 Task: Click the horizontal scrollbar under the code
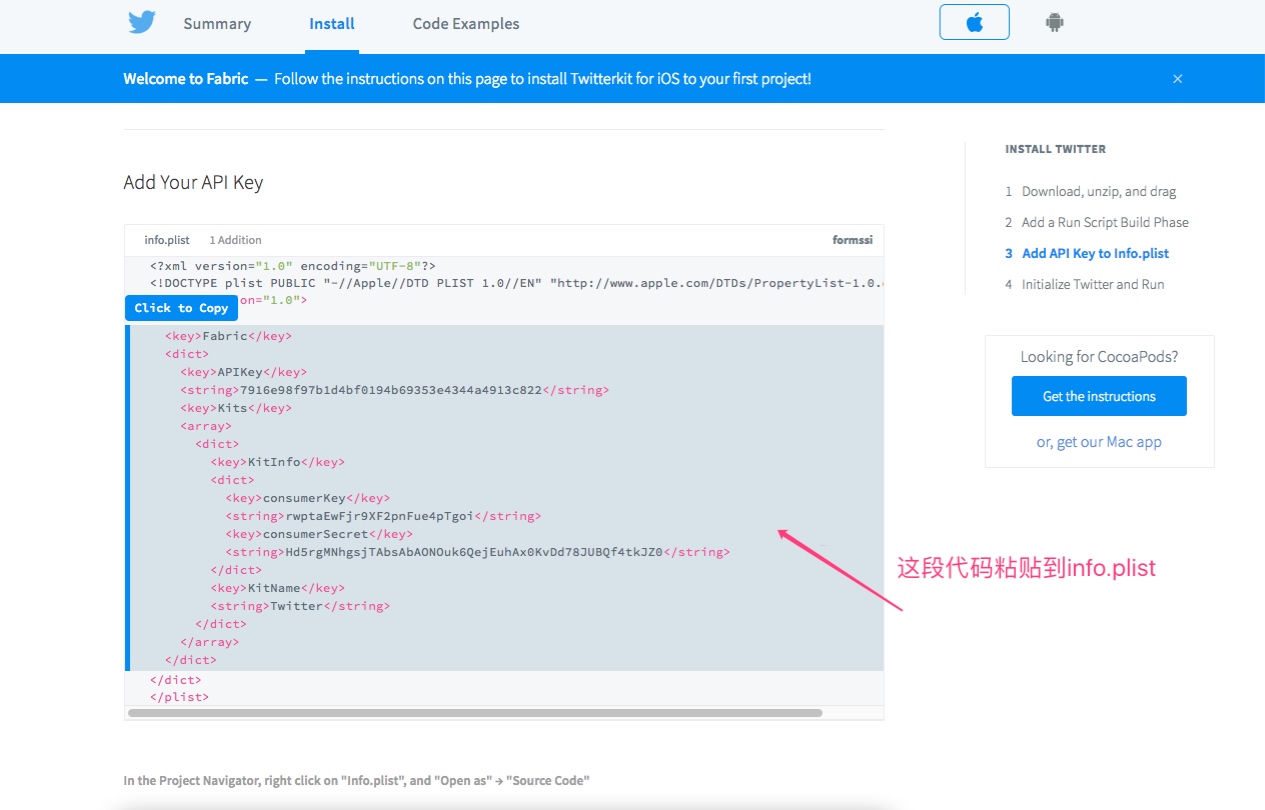475,713
